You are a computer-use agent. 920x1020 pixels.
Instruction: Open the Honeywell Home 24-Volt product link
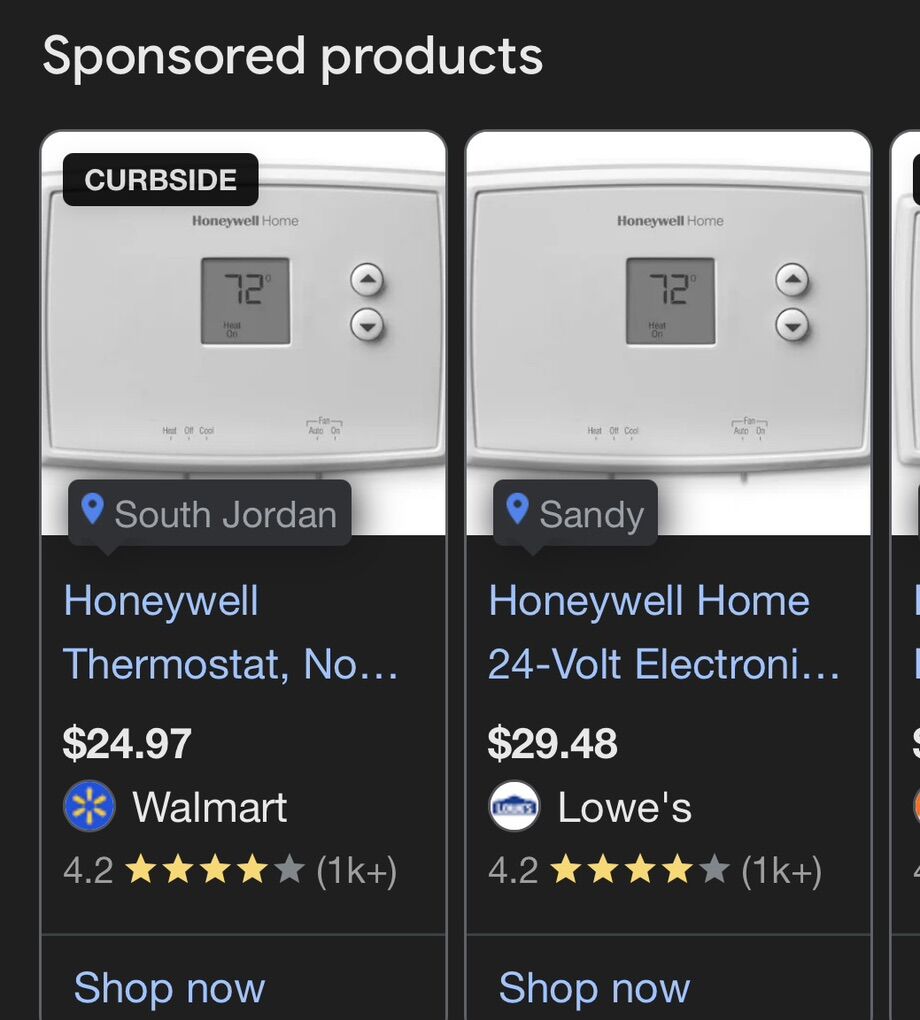pyautogui.click(x=663, y=632)
